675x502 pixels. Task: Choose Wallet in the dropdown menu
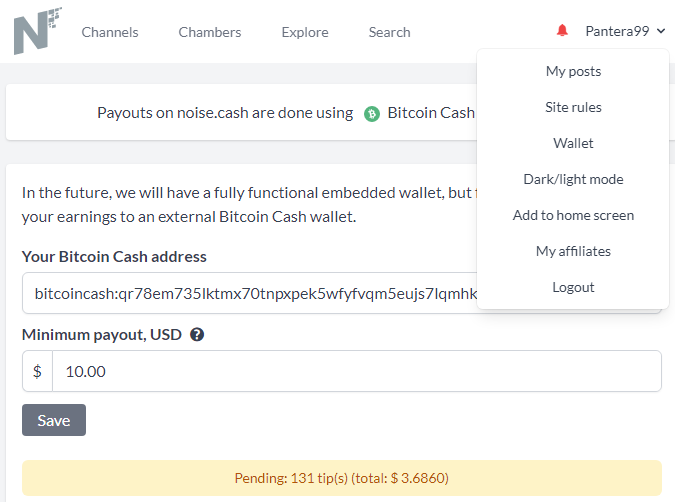(x=573, y=143)
